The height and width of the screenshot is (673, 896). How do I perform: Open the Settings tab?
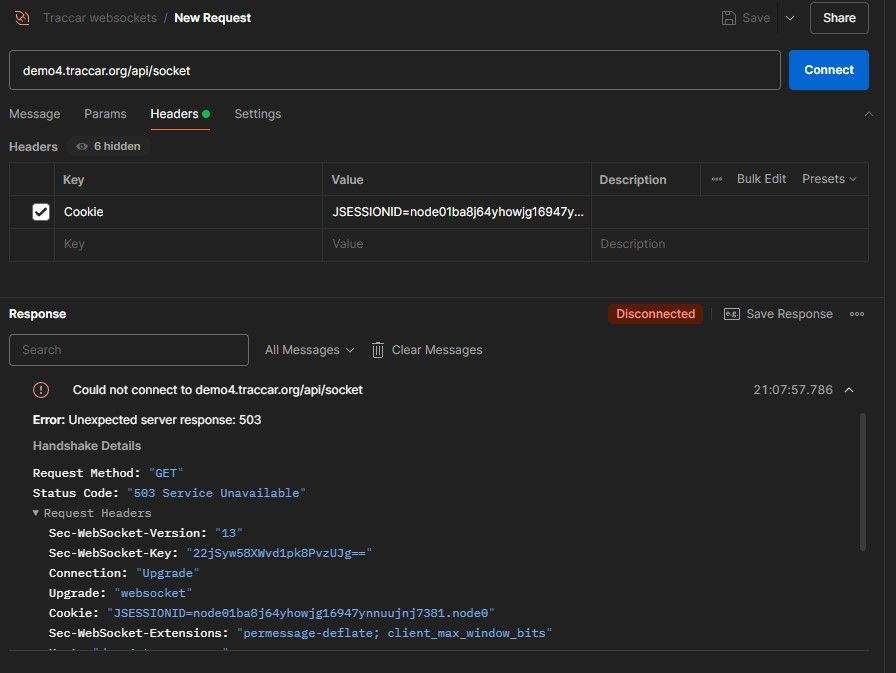point(257,114)
